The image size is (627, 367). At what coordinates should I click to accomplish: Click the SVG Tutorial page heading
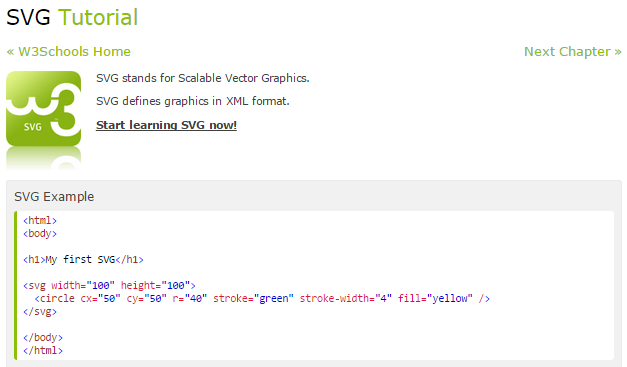click(x=72, y=18)
